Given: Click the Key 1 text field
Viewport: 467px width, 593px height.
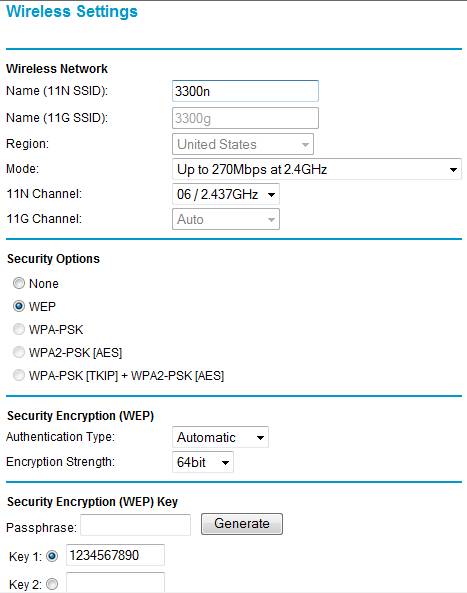Looking at the screenshot, I should point(115,555).
